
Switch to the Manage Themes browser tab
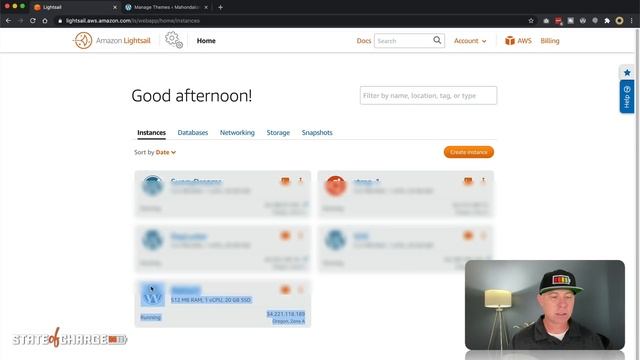tap(167, 7)
